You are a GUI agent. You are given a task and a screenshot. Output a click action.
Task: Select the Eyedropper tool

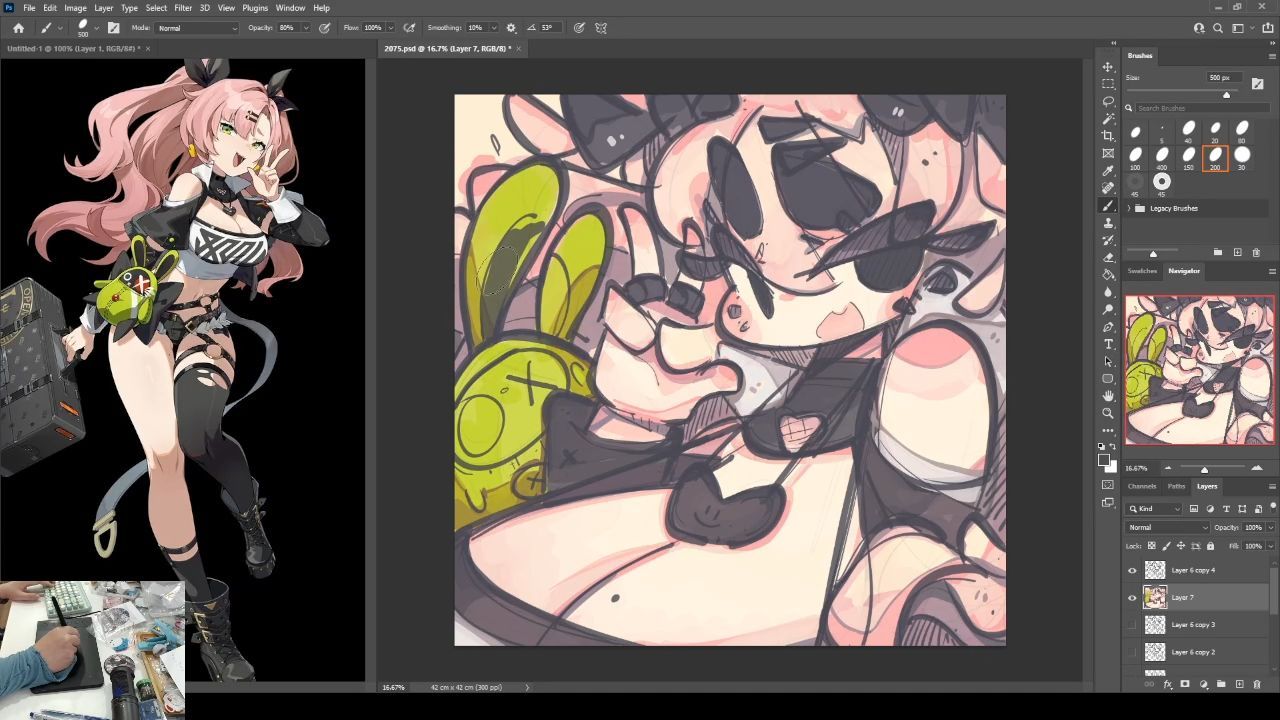click(1108, 171)
